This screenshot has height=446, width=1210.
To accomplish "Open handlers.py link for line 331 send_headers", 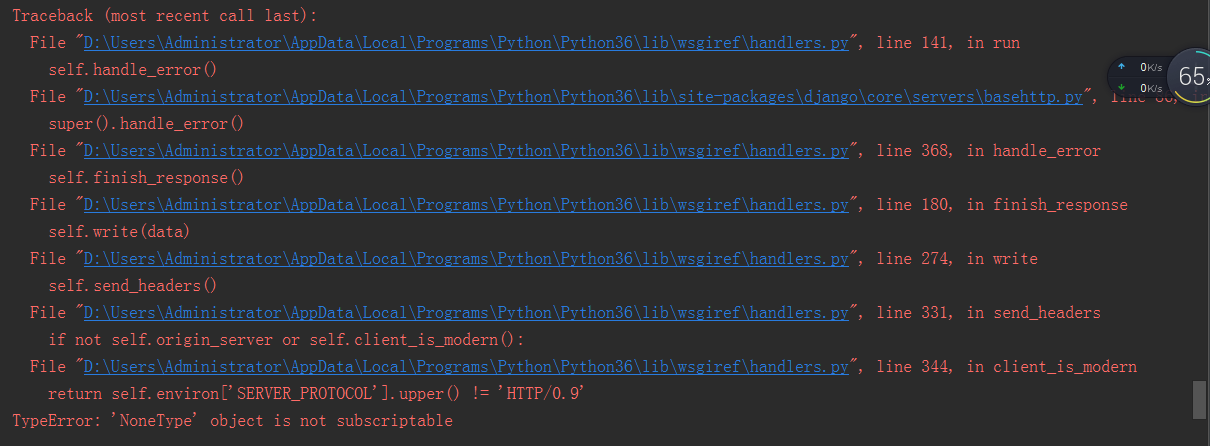I will pos(466,313).
